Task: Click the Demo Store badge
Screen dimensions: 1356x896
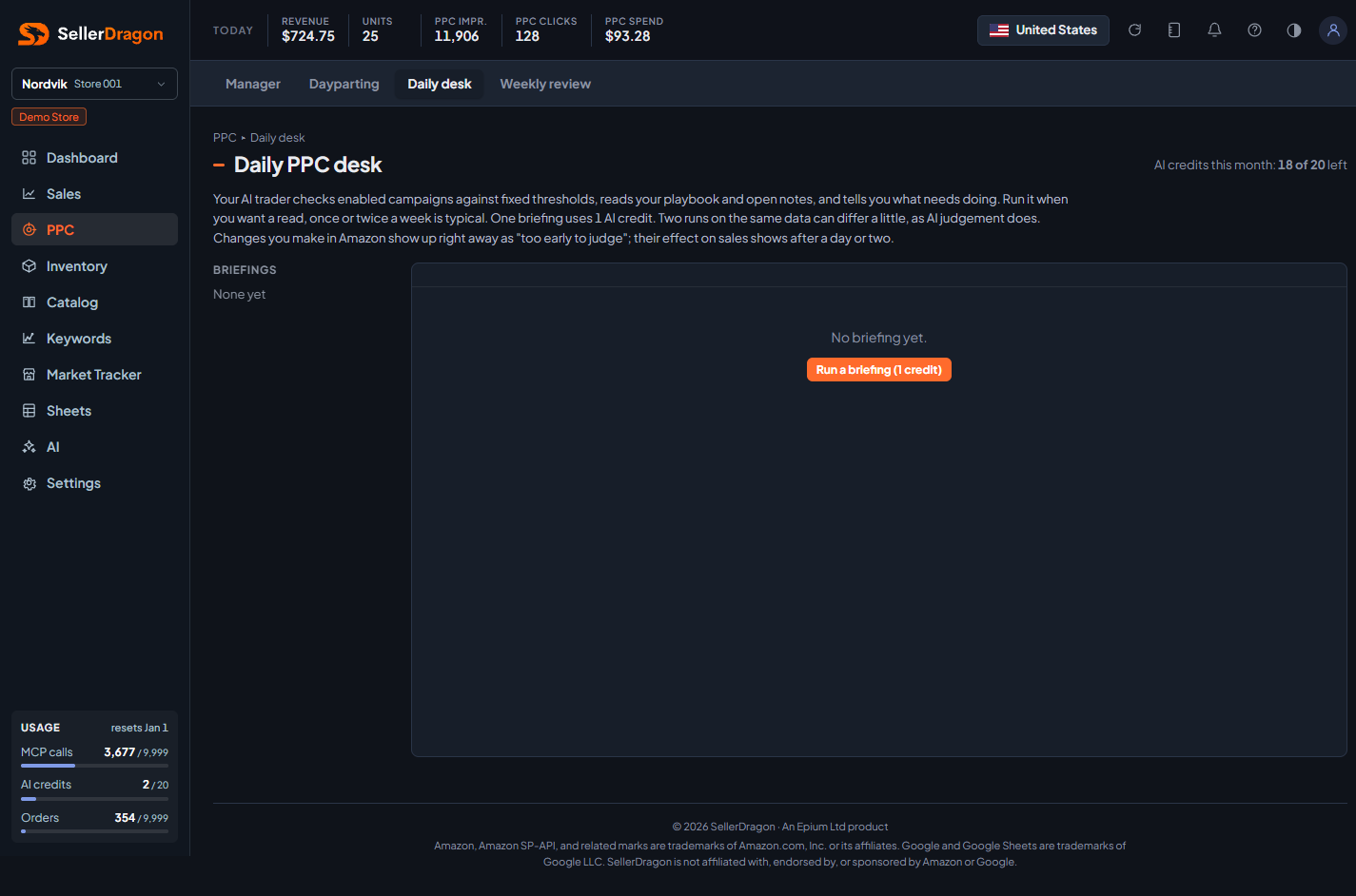Action: 49,117
